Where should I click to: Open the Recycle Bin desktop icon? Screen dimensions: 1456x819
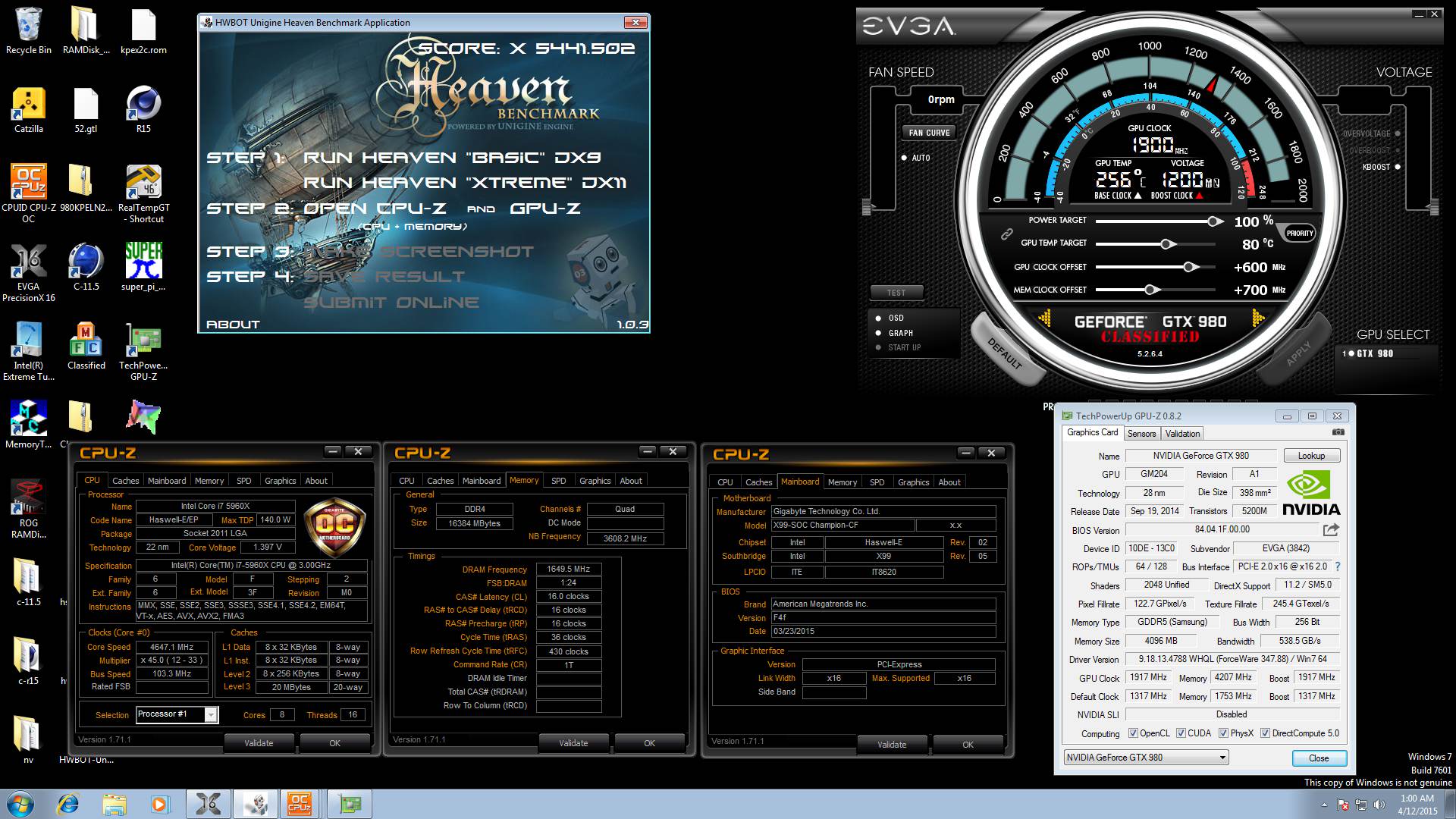coord(29,31)
